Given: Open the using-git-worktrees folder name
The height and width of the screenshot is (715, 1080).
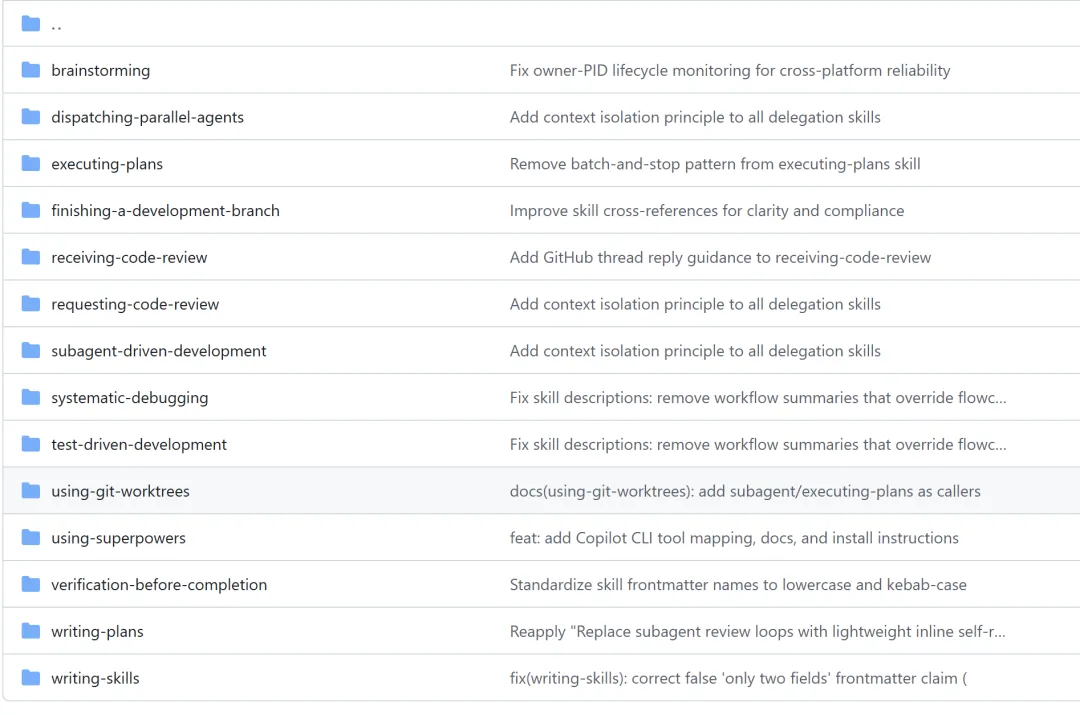Looking at the screenshot, I should 120,491.
